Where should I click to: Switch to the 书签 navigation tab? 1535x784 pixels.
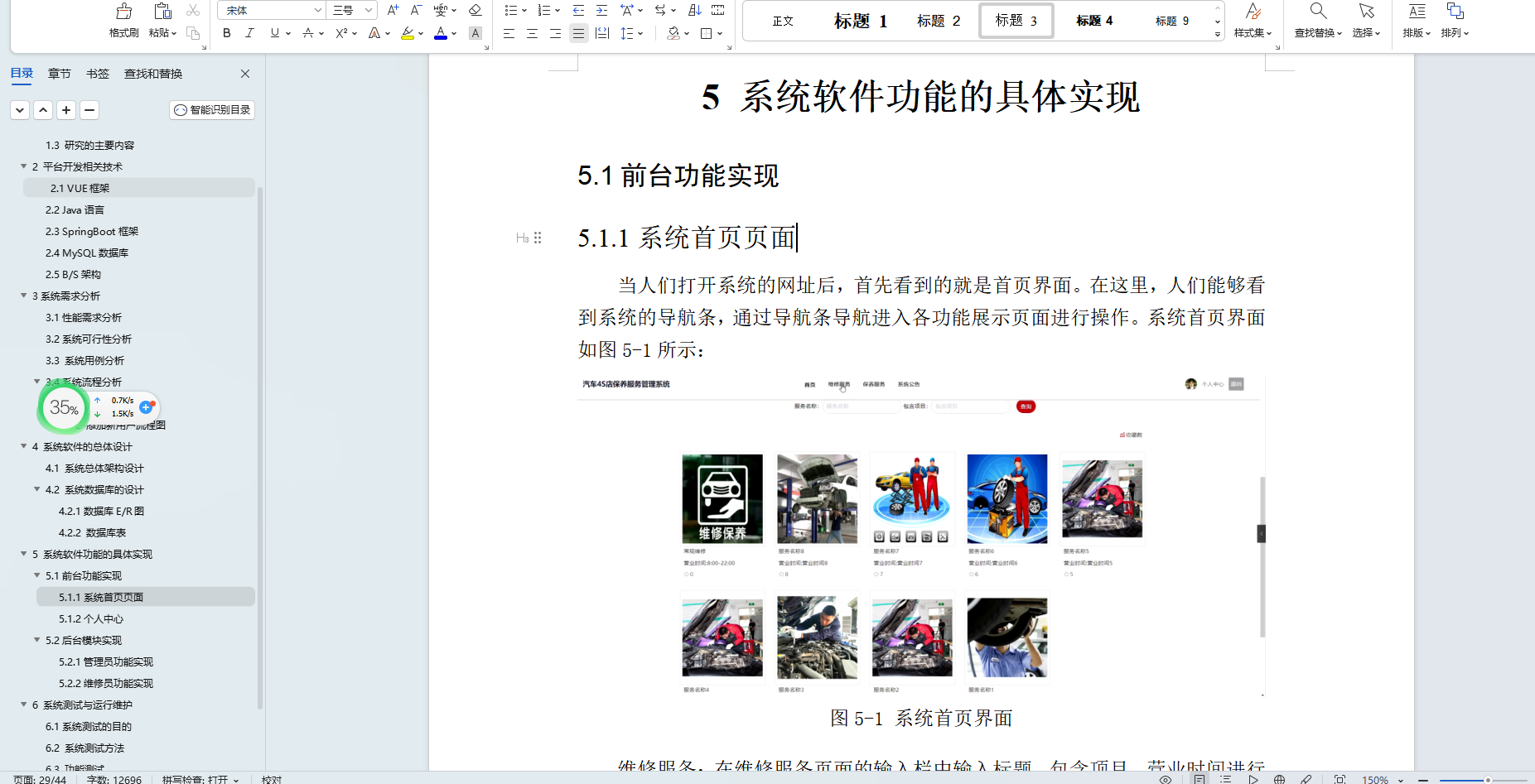pyautogui.click(x=98, y=74)
